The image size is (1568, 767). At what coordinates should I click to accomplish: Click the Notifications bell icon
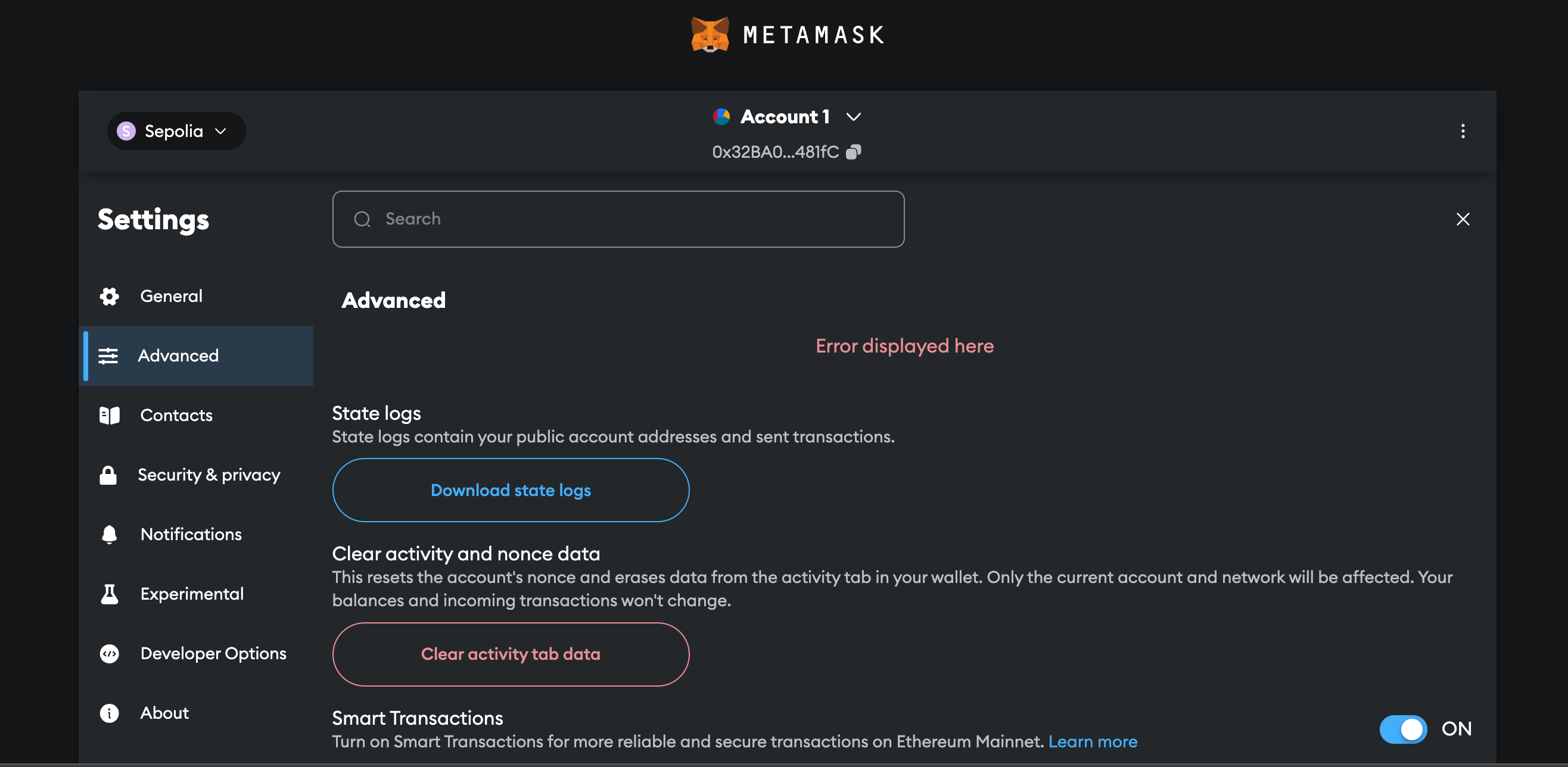[109, 535]
